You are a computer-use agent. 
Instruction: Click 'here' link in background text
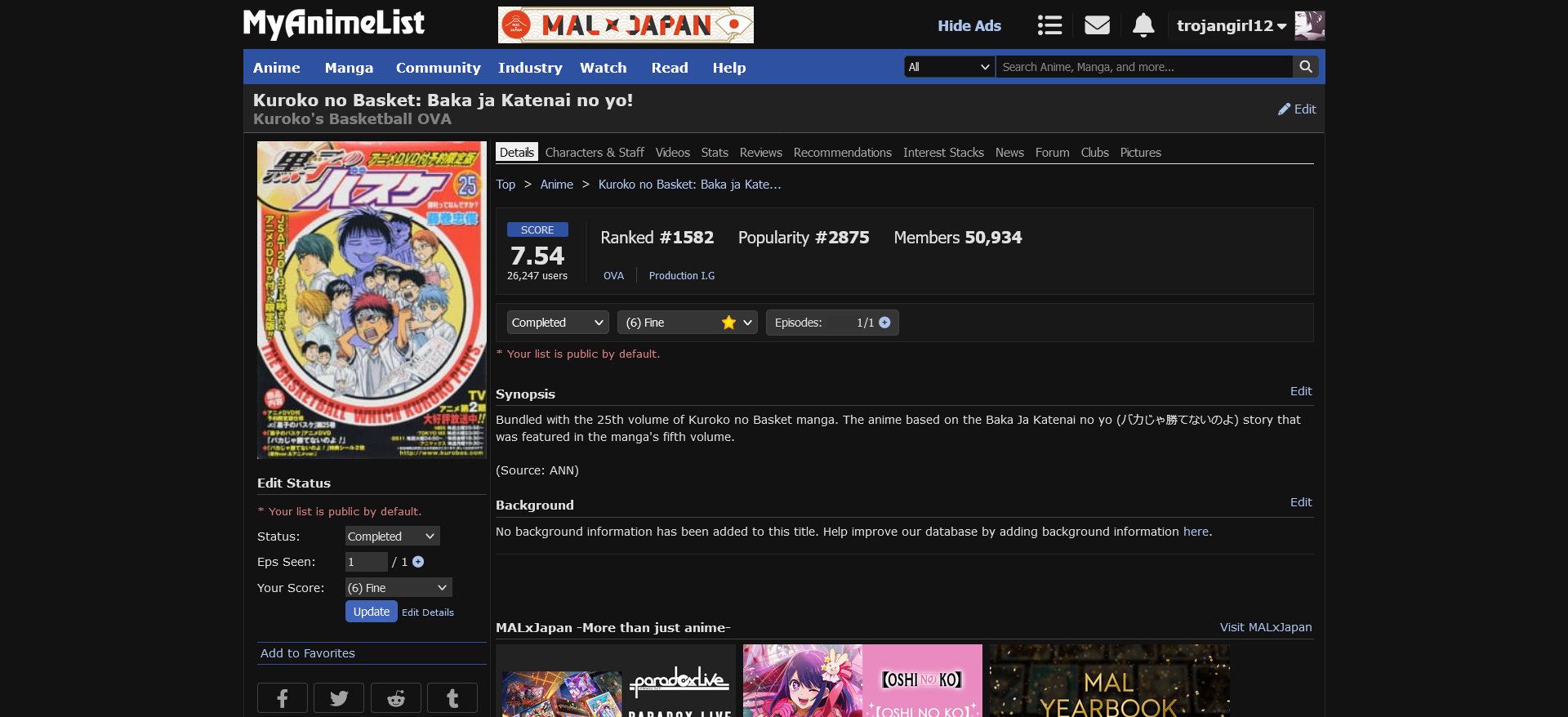click(1196, 532)
